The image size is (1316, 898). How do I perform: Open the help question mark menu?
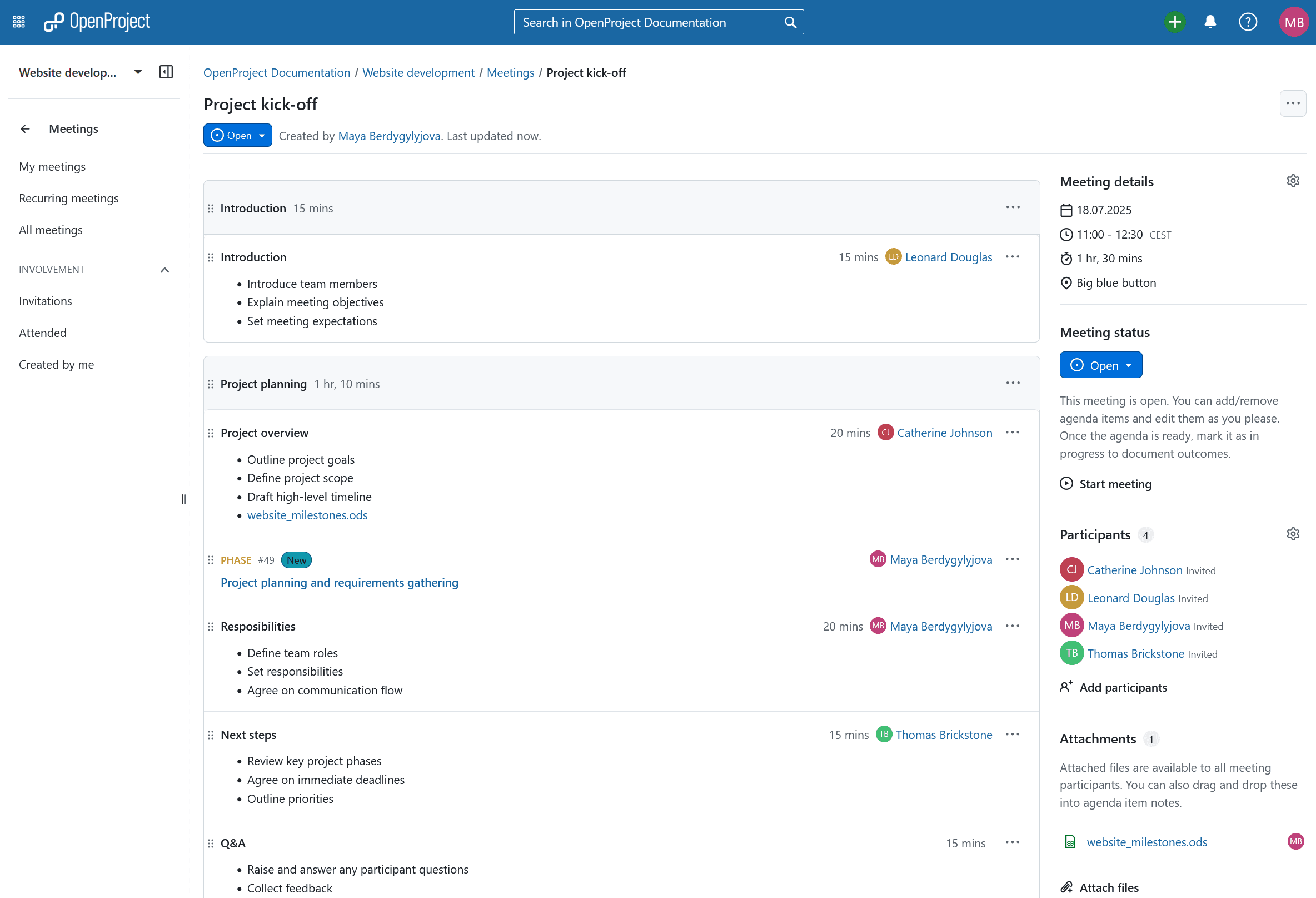click(x=1248, y=22)
